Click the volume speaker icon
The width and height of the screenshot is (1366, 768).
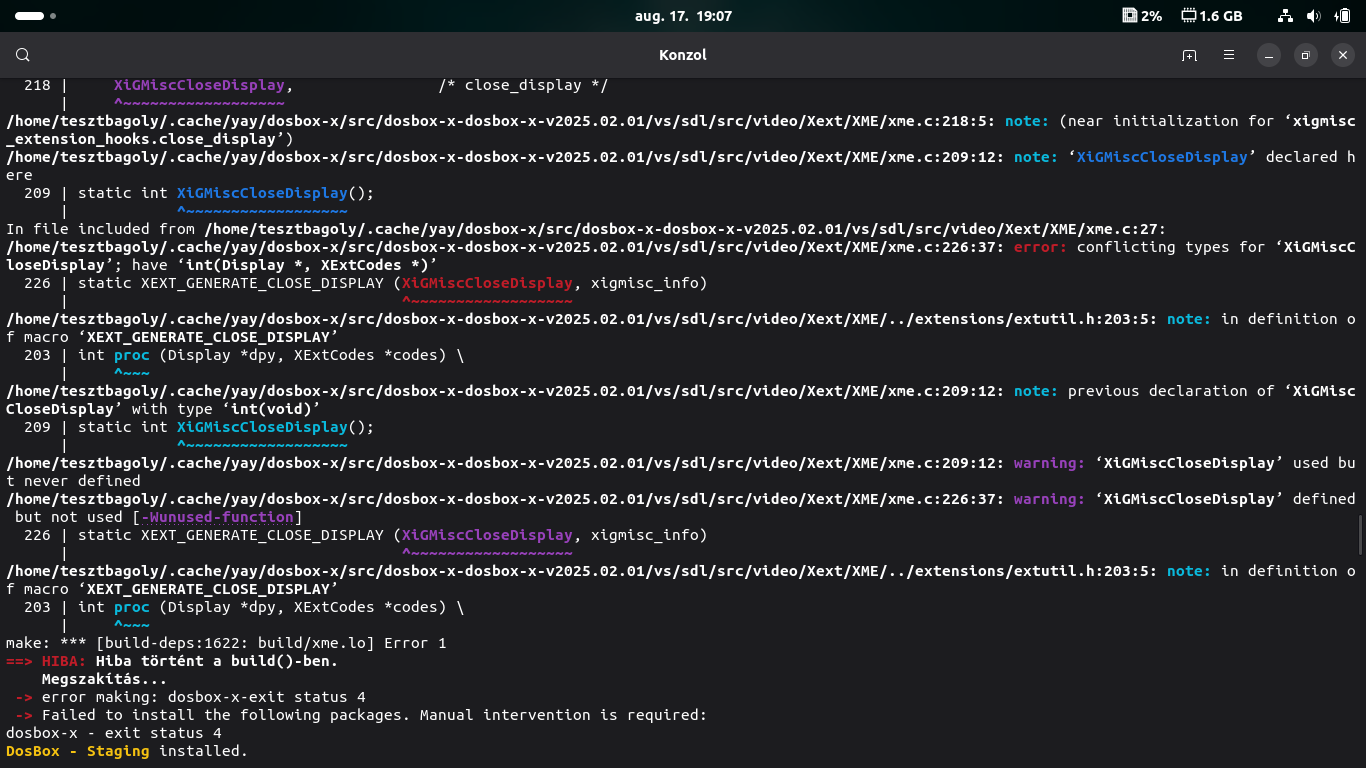(x=1313, y=16)
